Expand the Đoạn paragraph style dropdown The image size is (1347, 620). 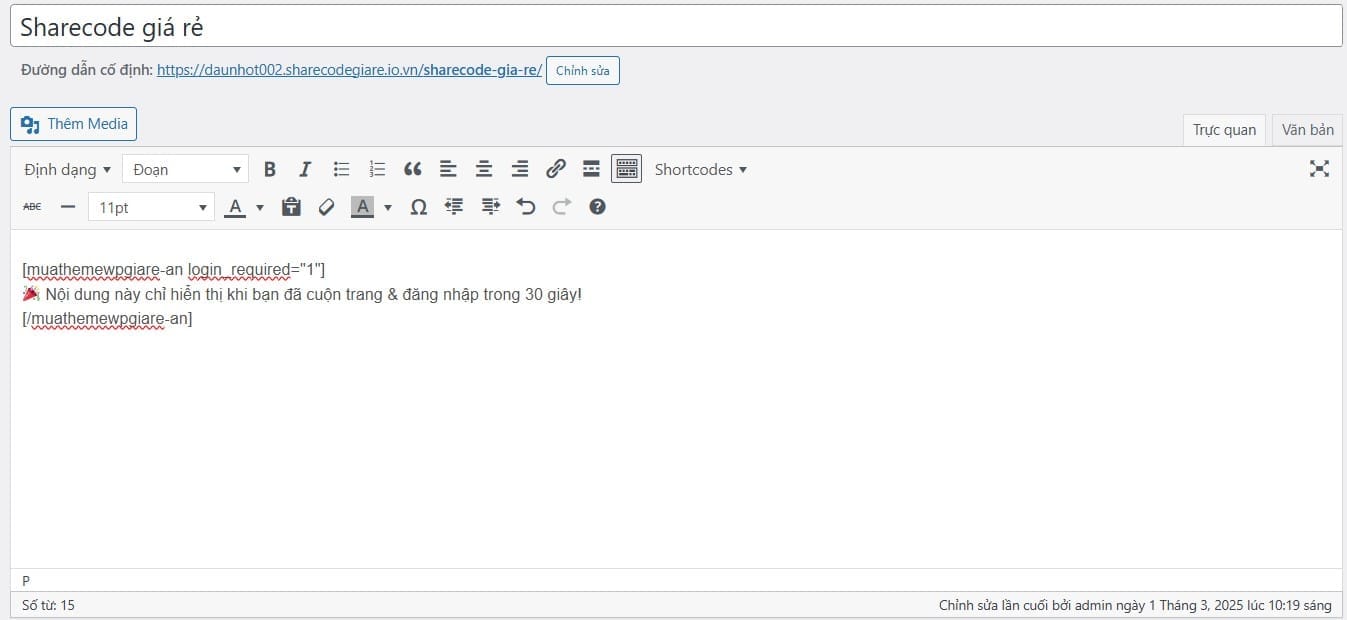(x=185, y=169)
